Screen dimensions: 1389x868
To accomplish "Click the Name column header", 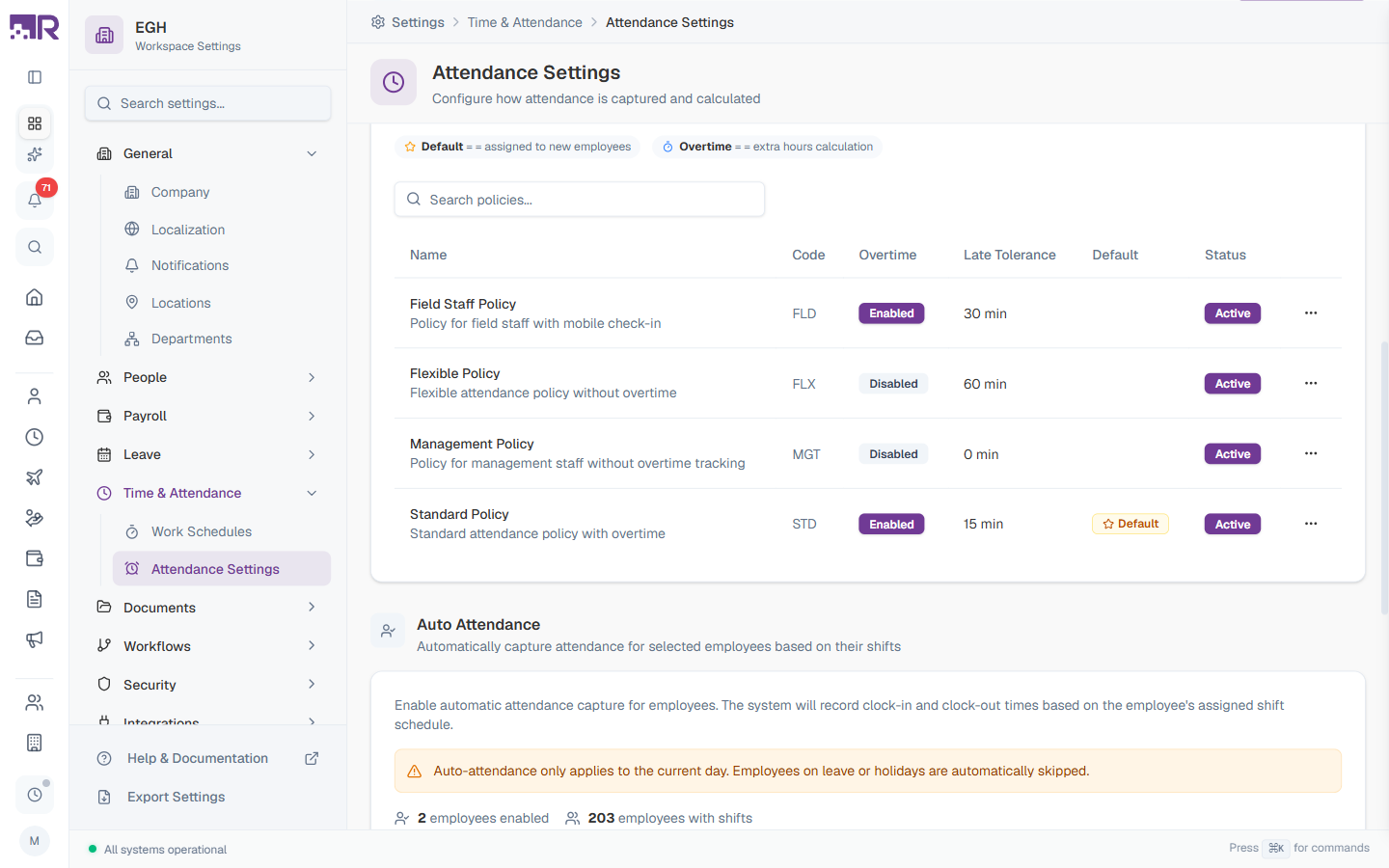I will click(x=428, y=255).
